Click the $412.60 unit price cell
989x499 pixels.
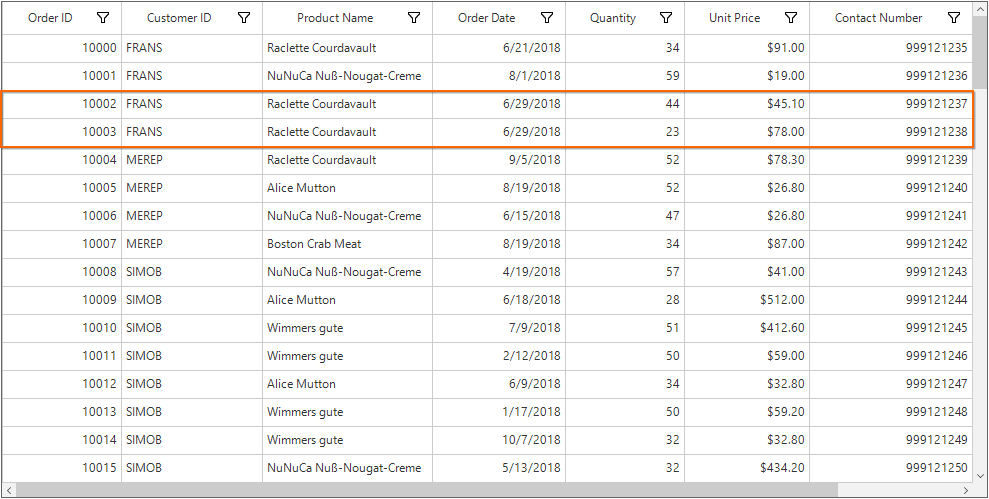point(747,328)
